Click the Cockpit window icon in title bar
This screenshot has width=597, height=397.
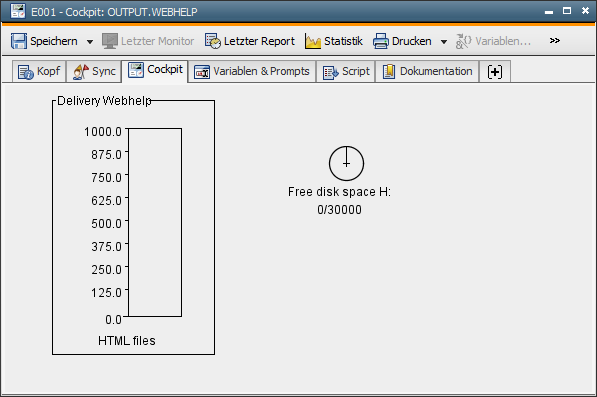18,11
